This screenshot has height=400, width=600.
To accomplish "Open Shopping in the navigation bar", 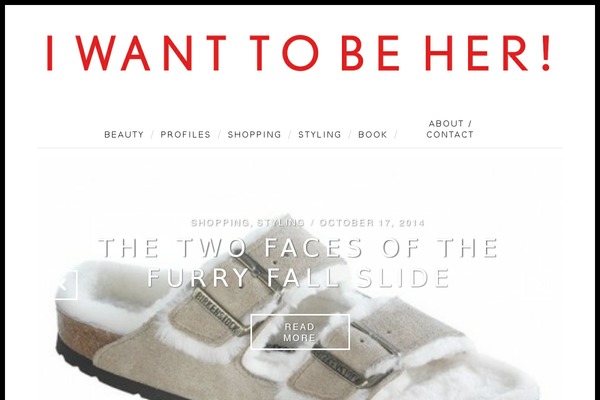I will click(x=254, y=135).
